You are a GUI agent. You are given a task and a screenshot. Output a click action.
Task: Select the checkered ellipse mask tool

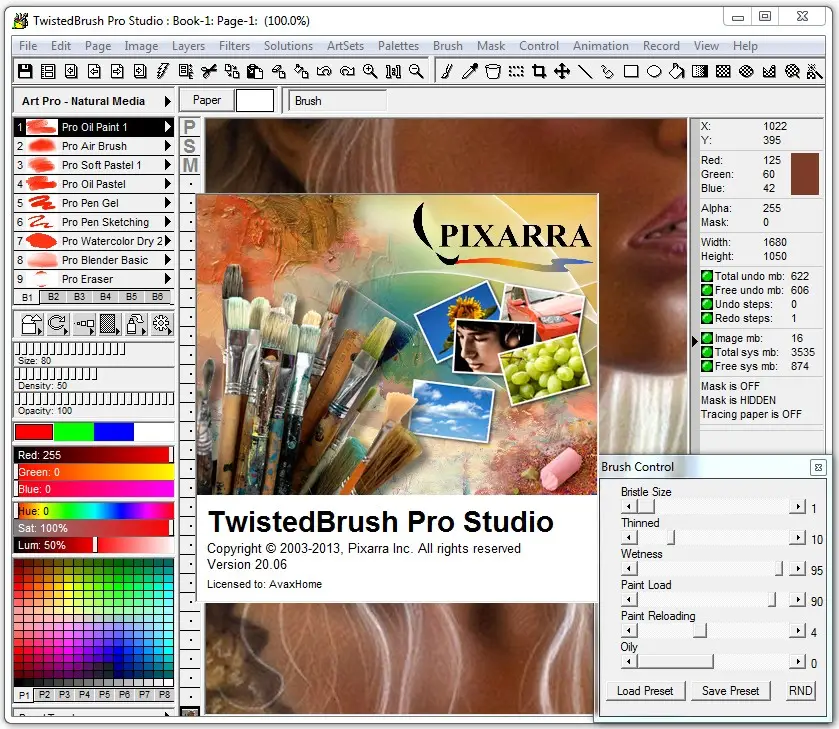(x=746, y=71)
